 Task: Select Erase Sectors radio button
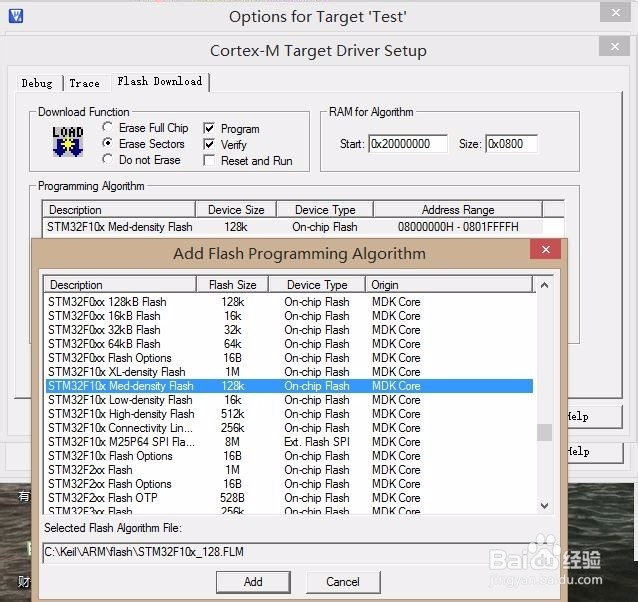coord(107,143)
